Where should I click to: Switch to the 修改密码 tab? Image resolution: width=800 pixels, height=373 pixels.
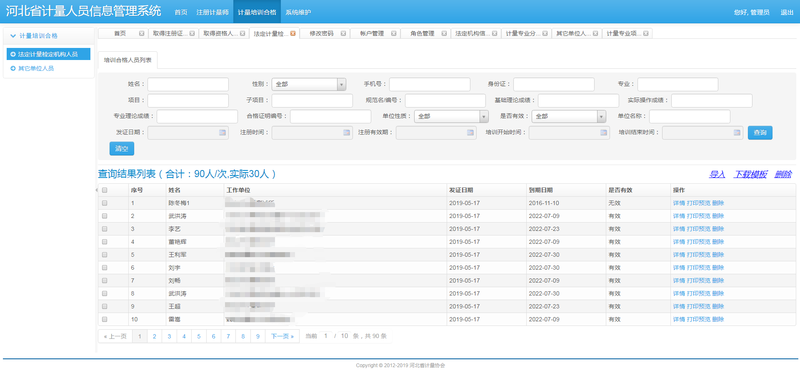pos(321,34)
